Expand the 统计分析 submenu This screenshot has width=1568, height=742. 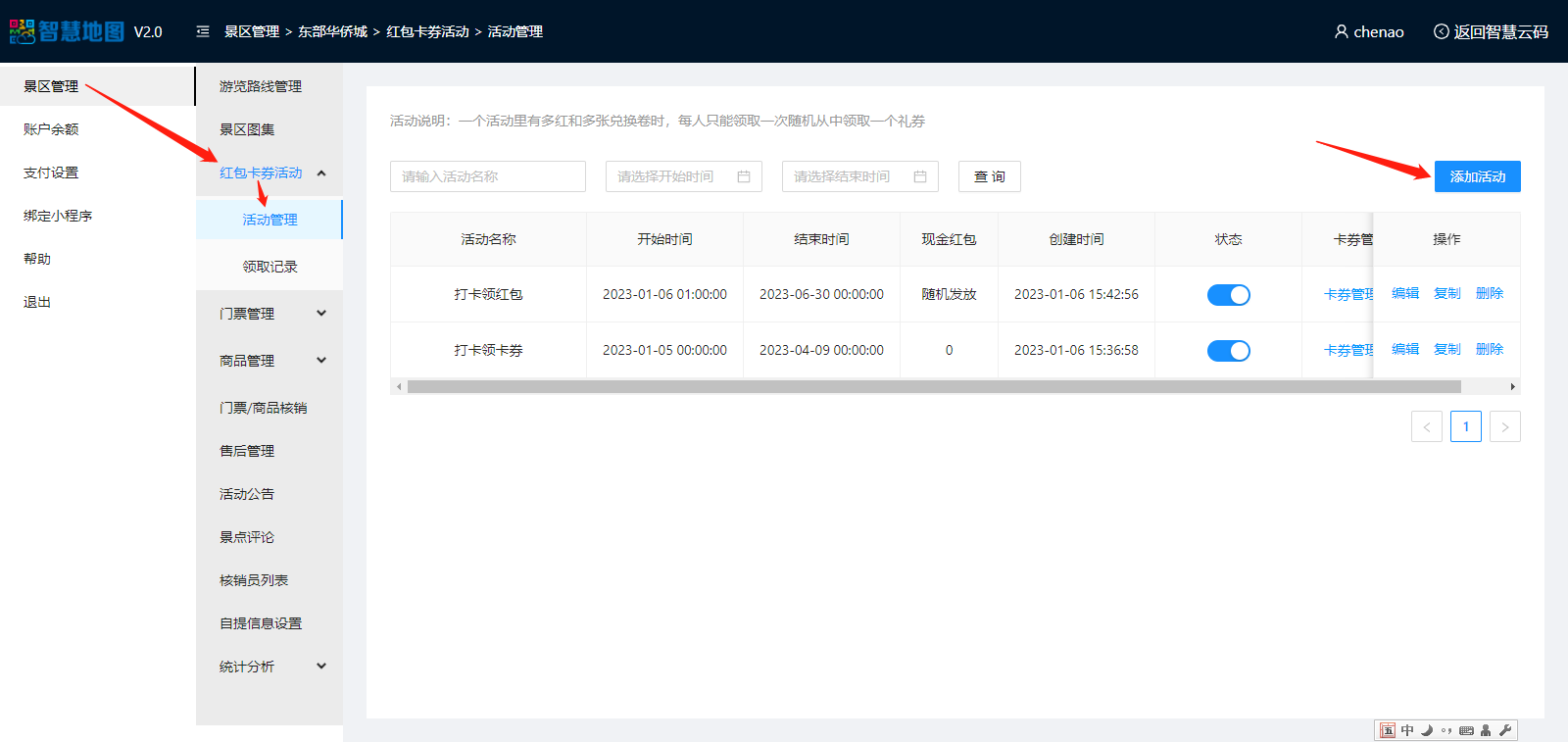321,667
